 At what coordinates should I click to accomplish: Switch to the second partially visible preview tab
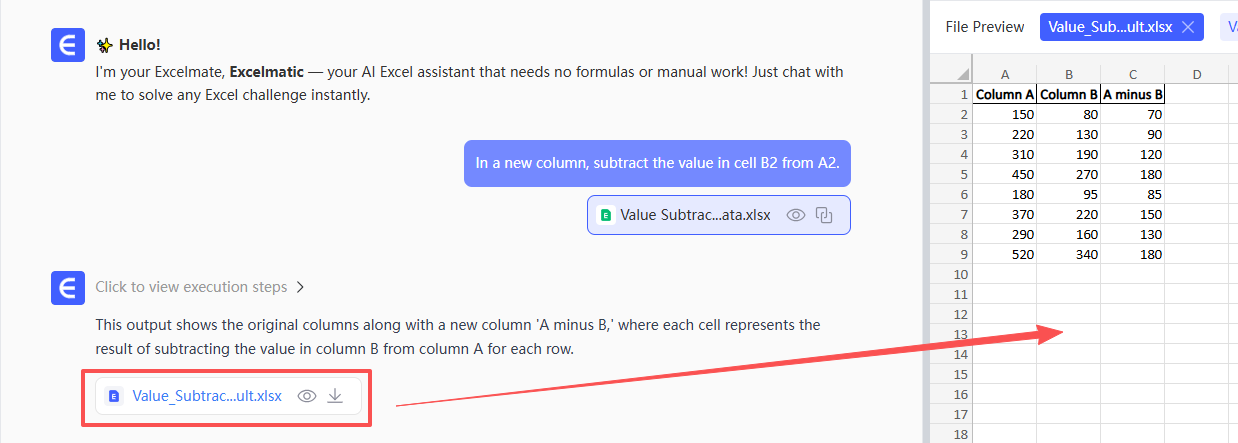pos(1229,27)
